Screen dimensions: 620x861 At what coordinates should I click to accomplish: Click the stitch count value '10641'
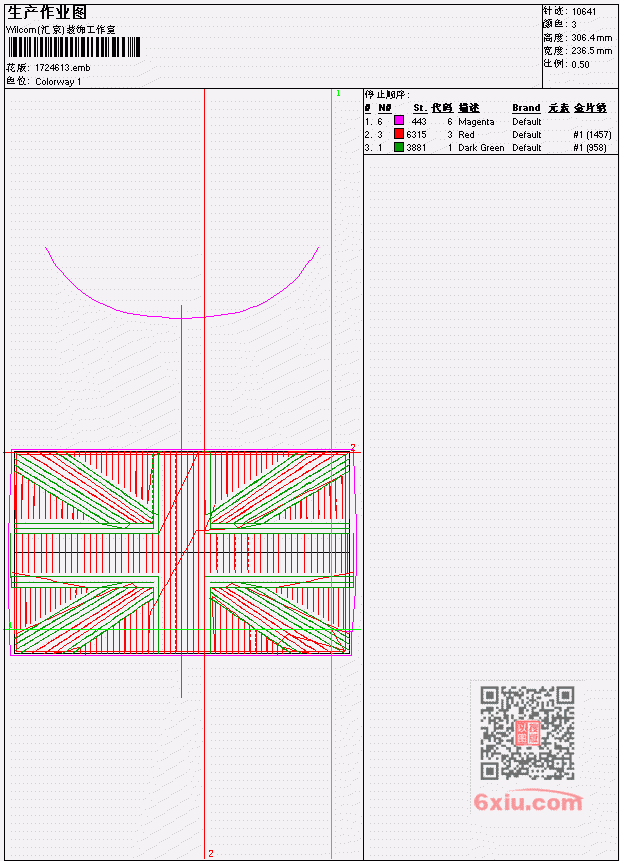[584, 12]
